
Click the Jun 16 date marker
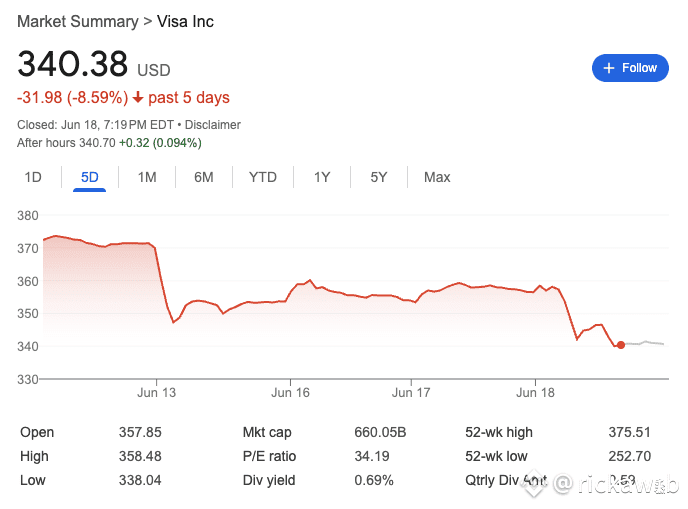coord(290,392)
